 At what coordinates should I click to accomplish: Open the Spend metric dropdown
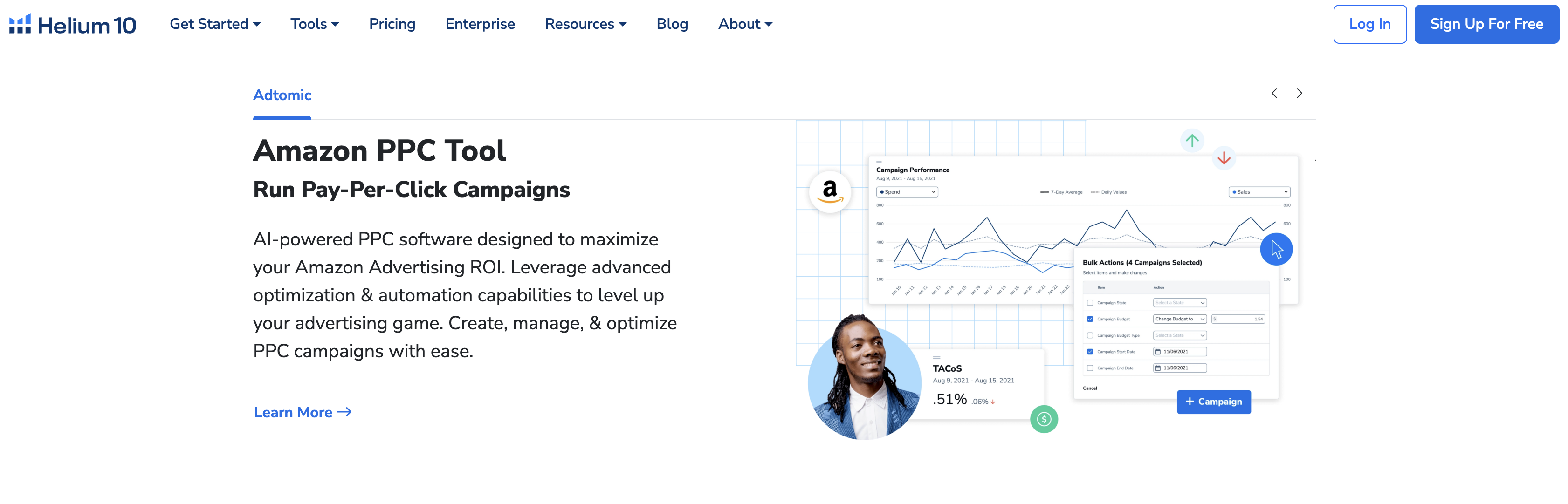click(x=906, y=192)
